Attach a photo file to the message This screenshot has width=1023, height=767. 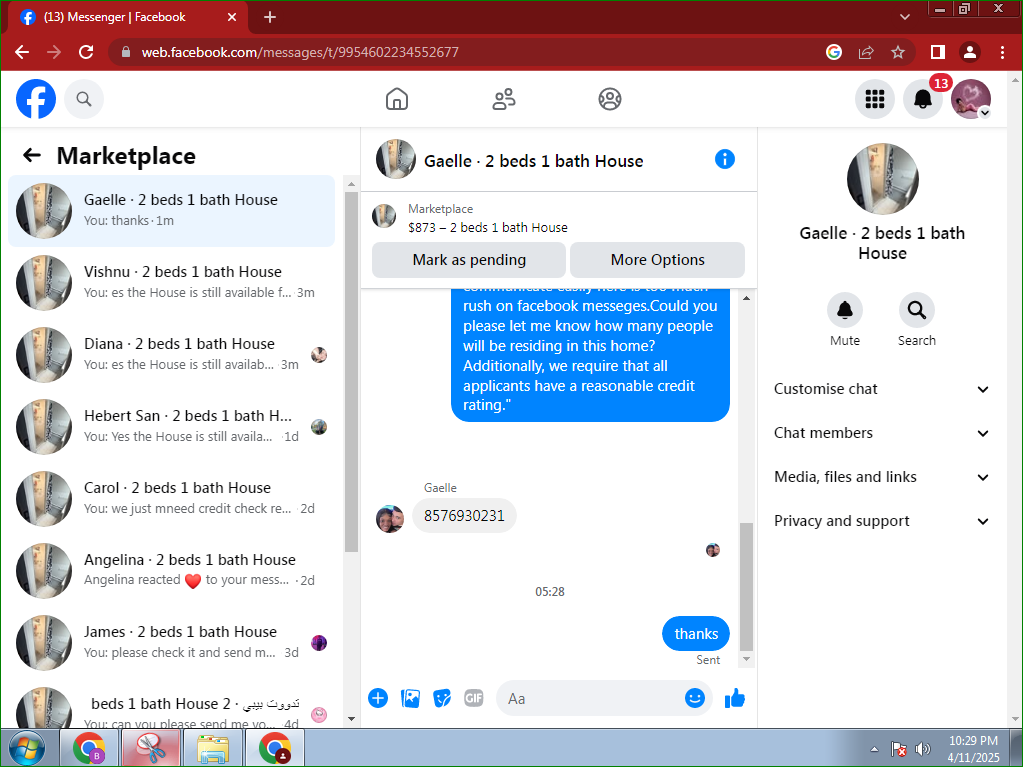point(410,699)
